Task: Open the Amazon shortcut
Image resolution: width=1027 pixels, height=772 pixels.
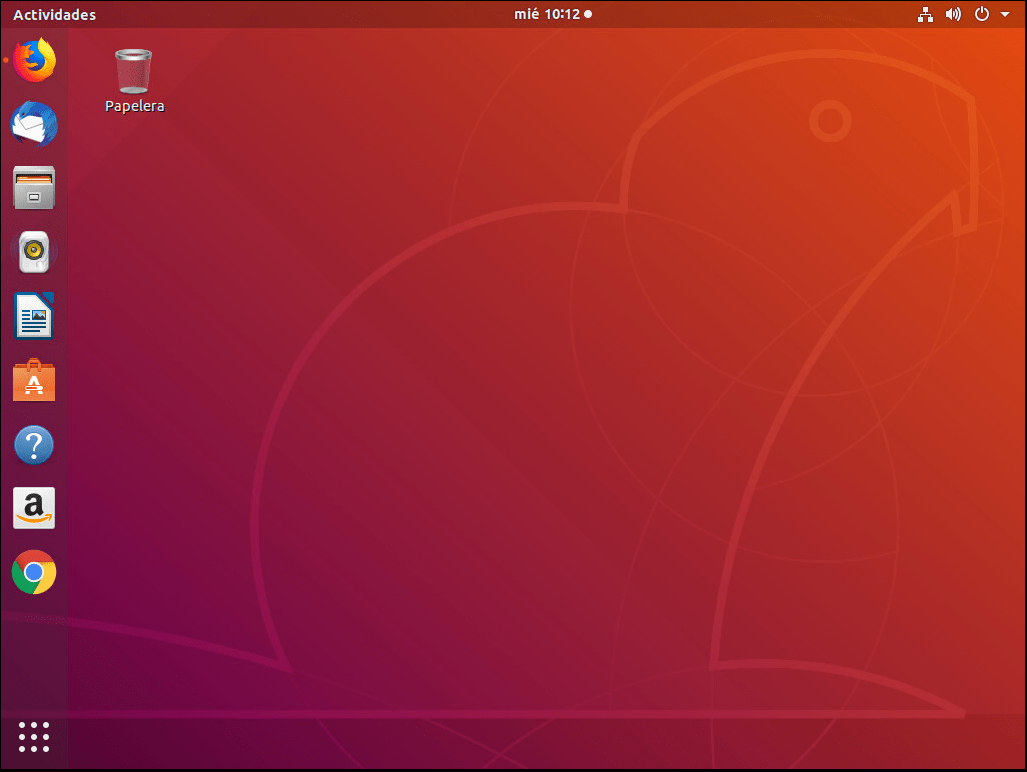Action: click(x=33, y=508)
